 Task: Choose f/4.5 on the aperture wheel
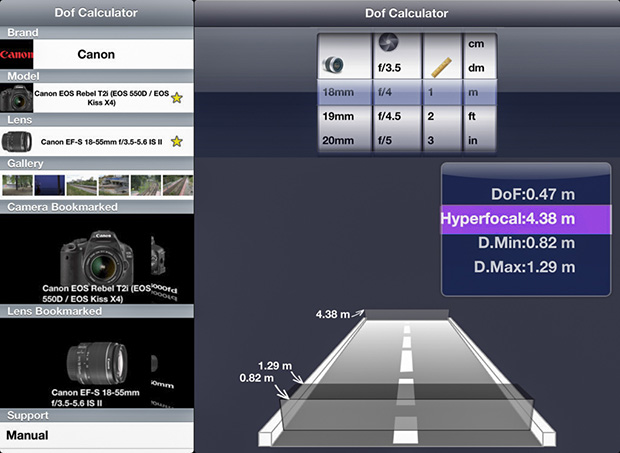[389, 116]
